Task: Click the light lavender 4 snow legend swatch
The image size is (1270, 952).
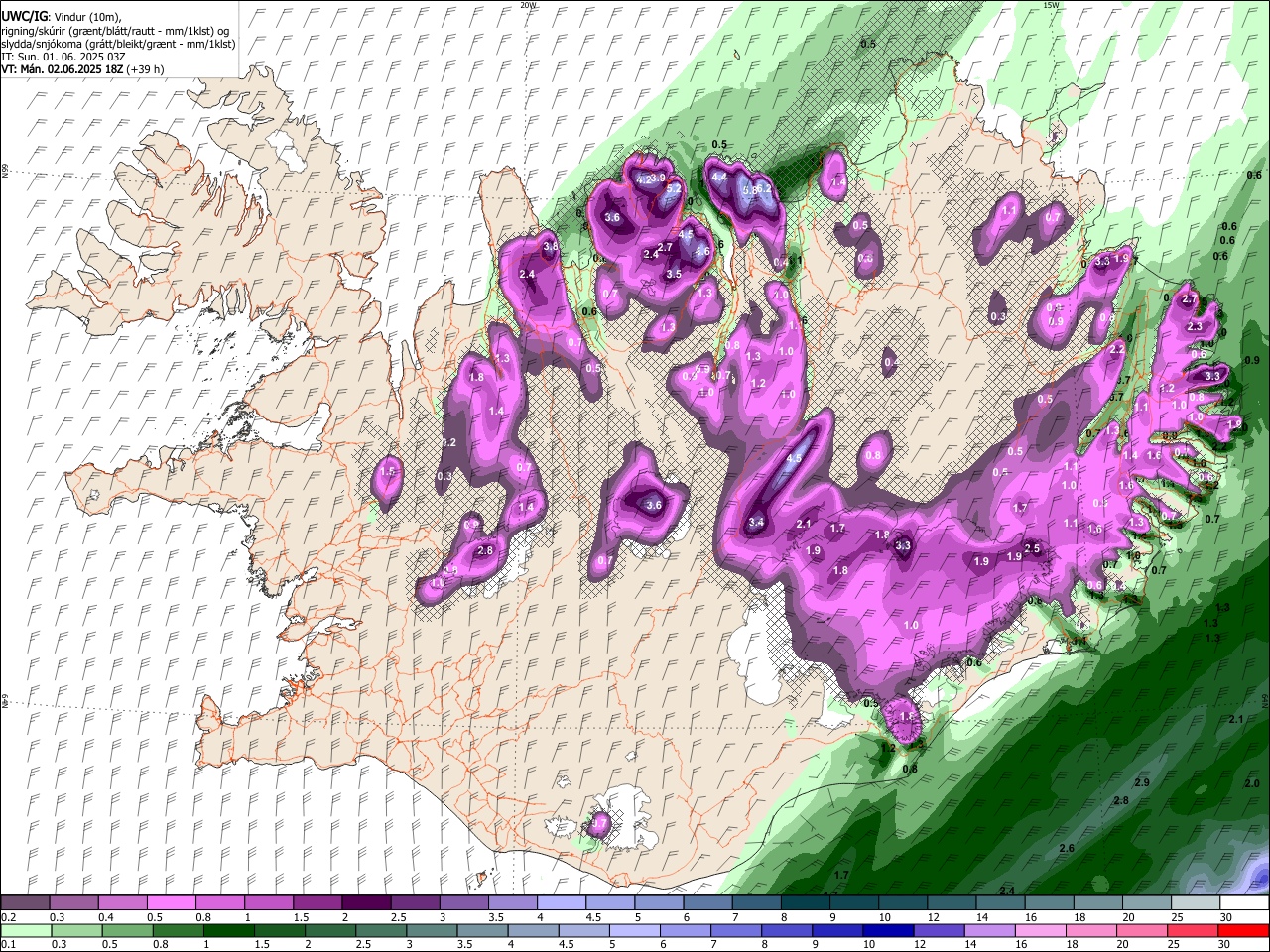Action: [561, 903]
